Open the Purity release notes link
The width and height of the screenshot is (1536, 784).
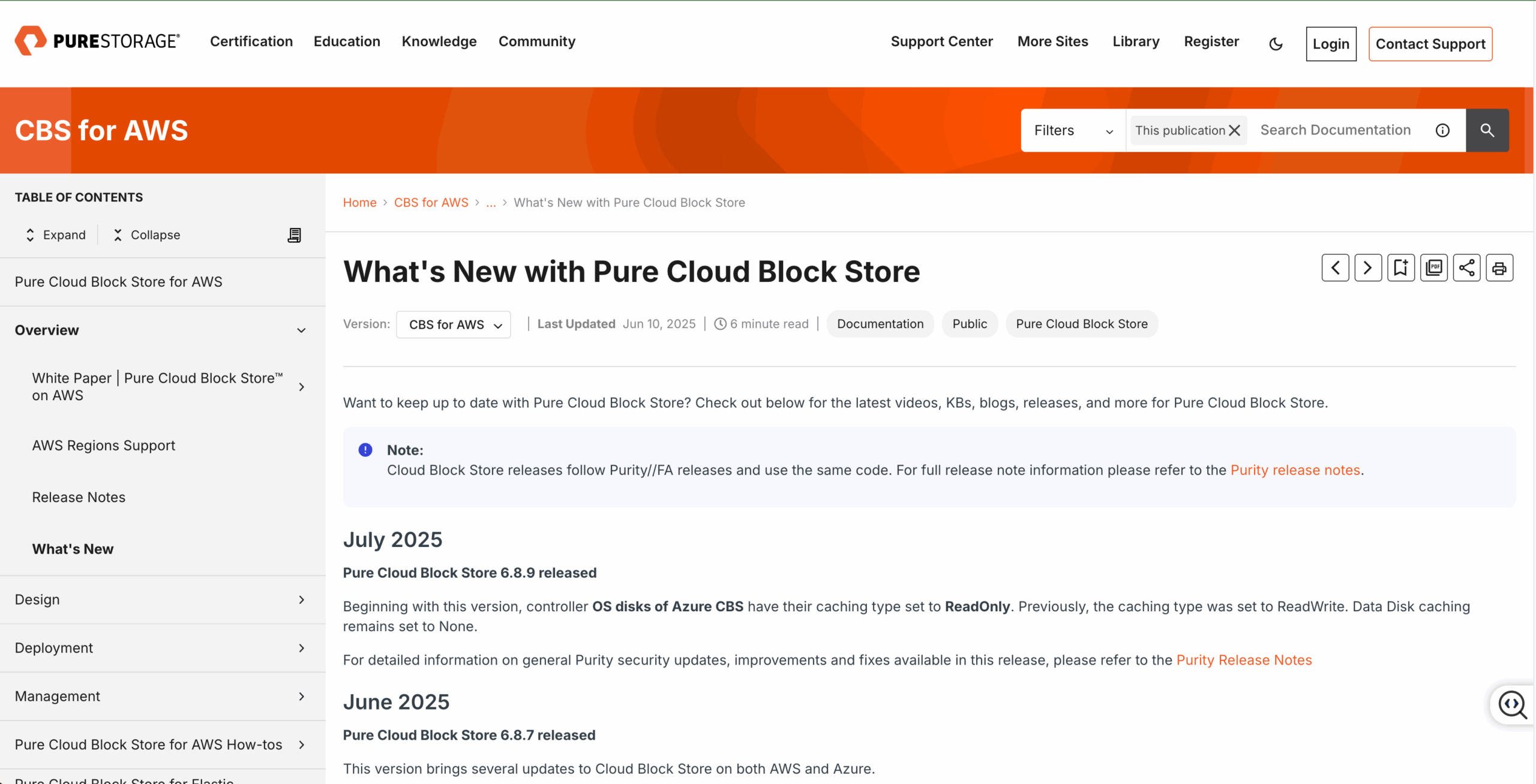pos(1295,470)
